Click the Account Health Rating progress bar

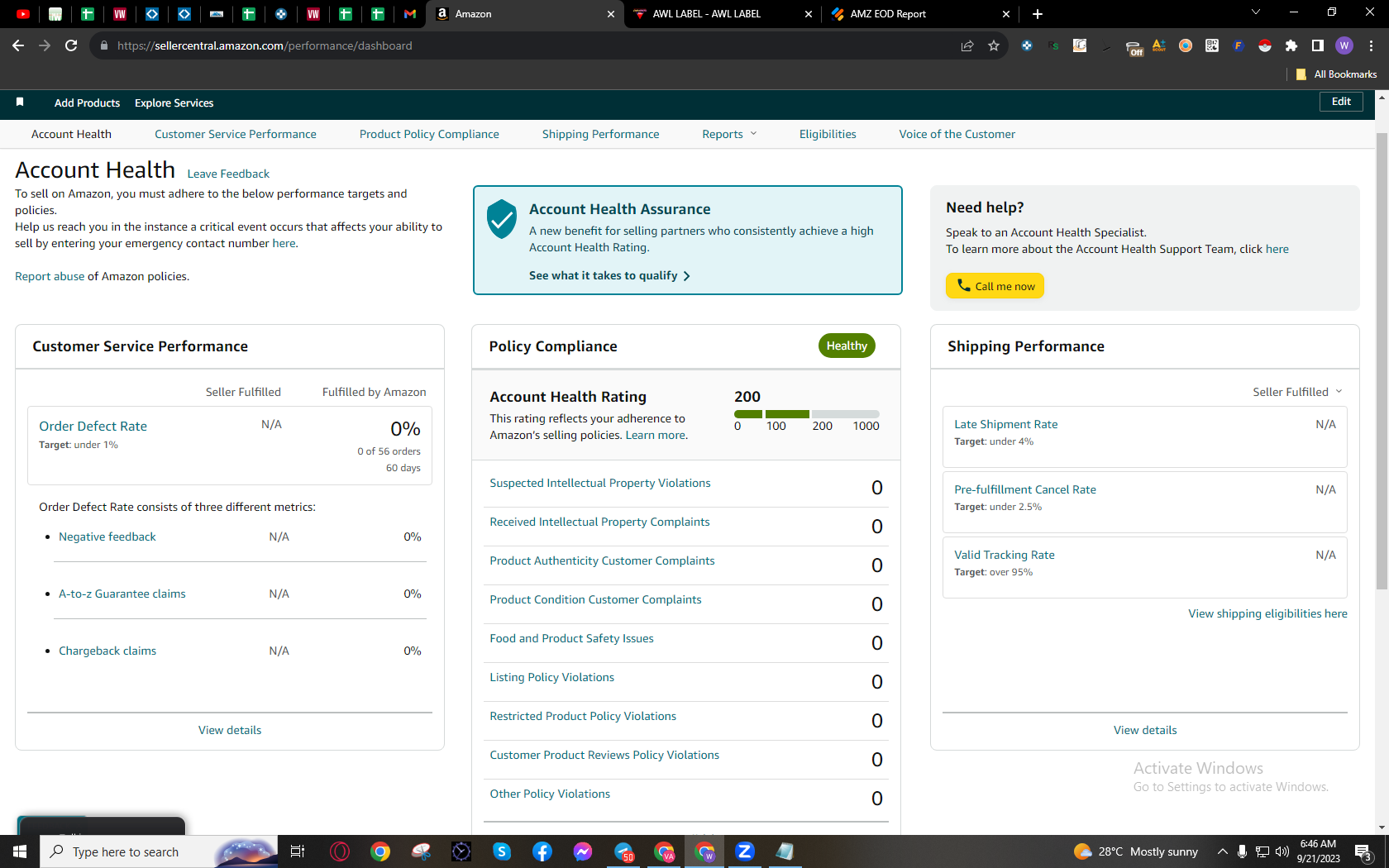click(807, 413)
